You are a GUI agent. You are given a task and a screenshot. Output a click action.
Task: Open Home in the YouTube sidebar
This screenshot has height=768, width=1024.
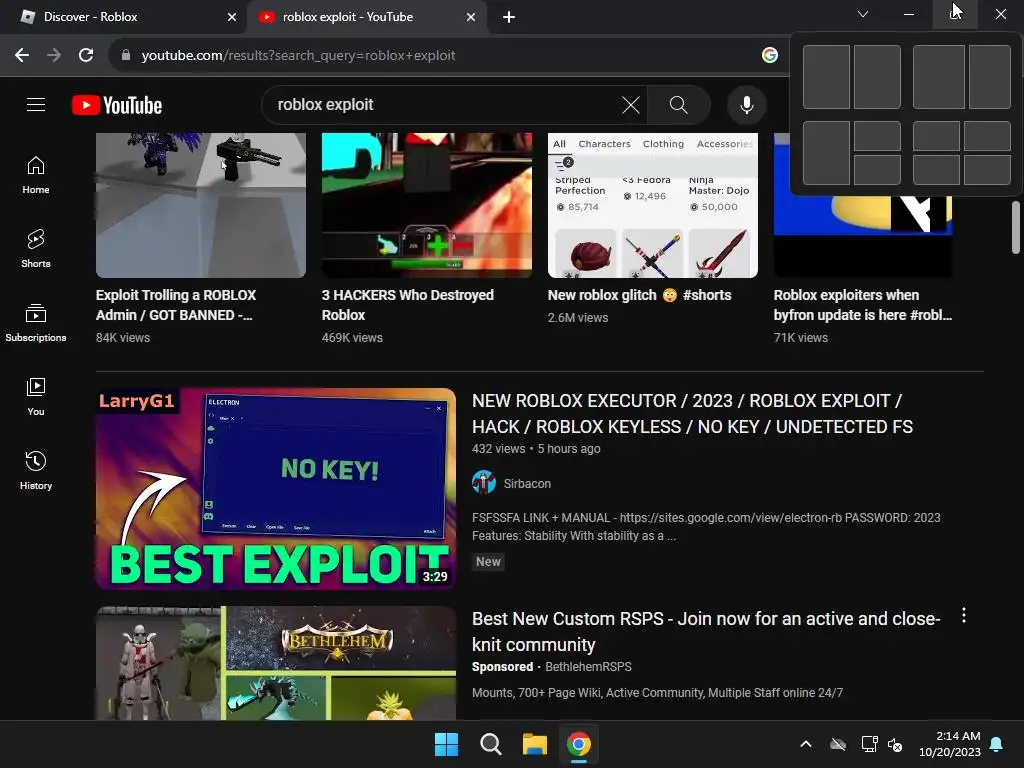tap(36, 175)
